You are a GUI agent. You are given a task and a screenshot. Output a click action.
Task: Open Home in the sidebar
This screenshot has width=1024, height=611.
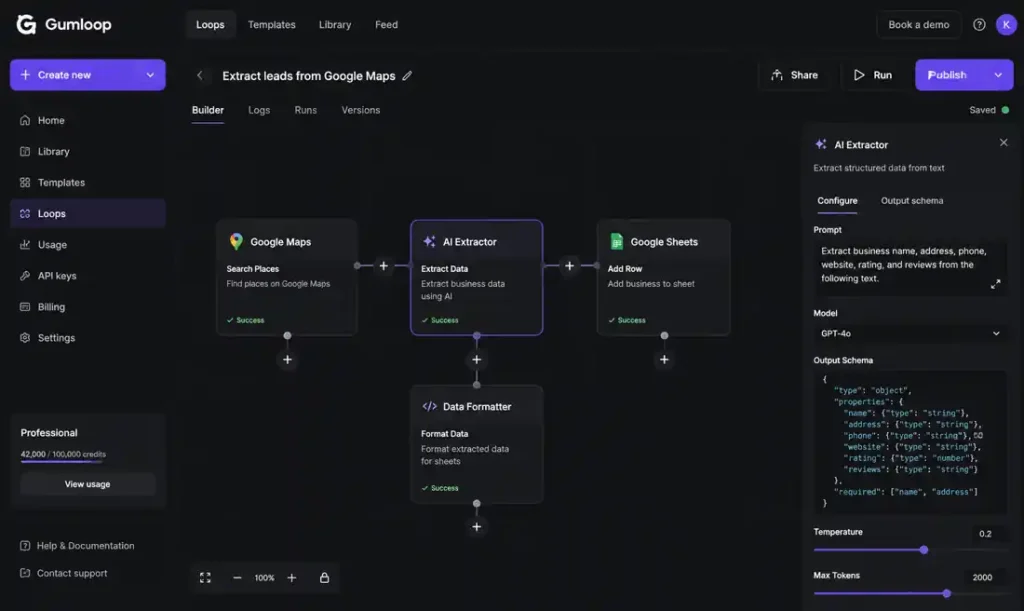click(x=88, y=120)
